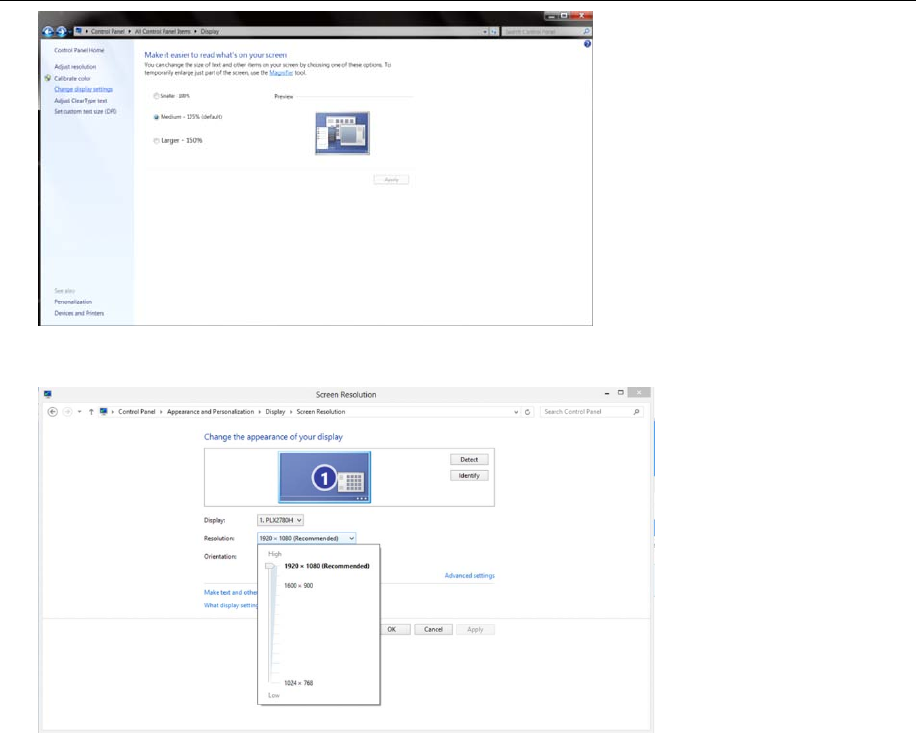Image resolution: width=916 pixels, height=733 pixels.
Task: Open recent locations dropdown in Screen Resolution
Action: click(79, 412)
